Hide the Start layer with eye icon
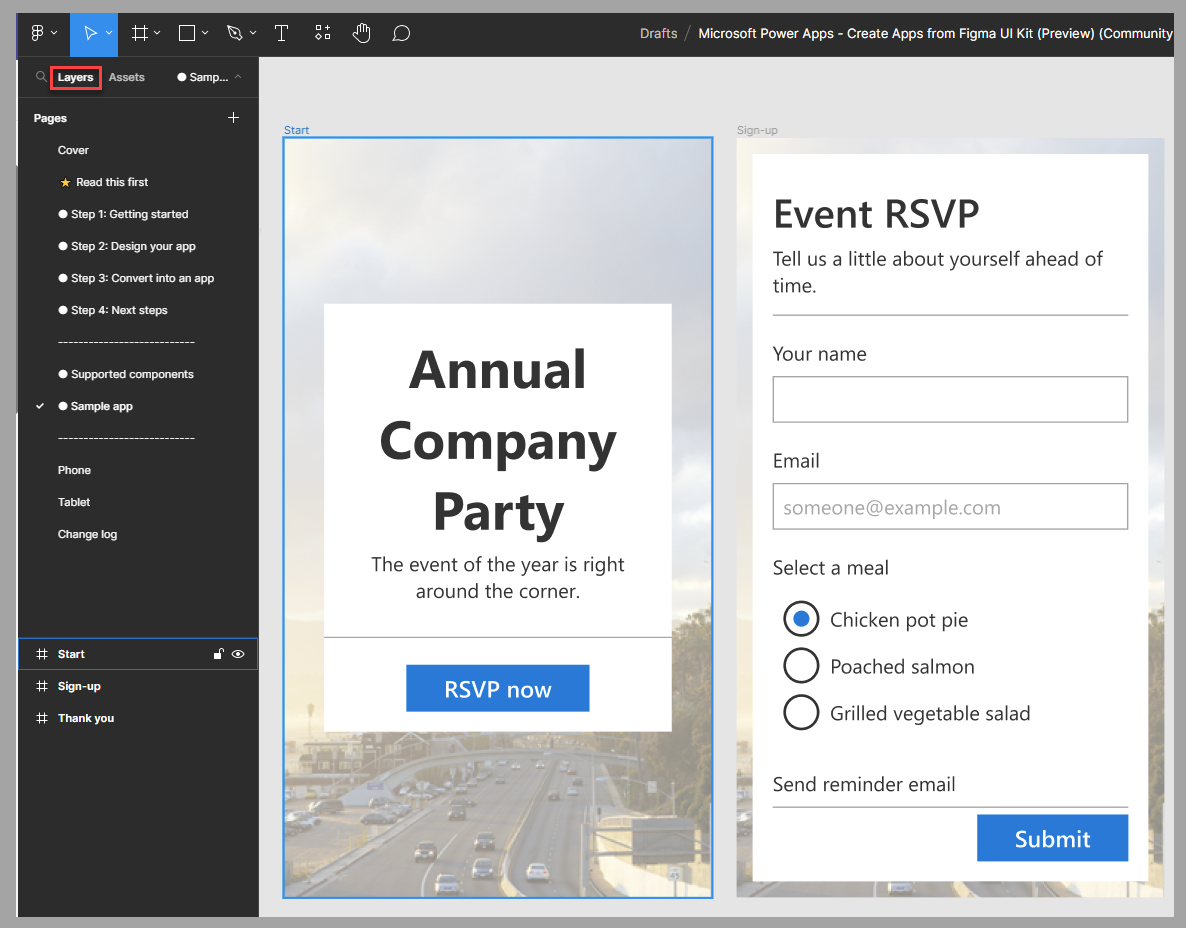This screenshot has height=928, width=1186. (238, 654)
